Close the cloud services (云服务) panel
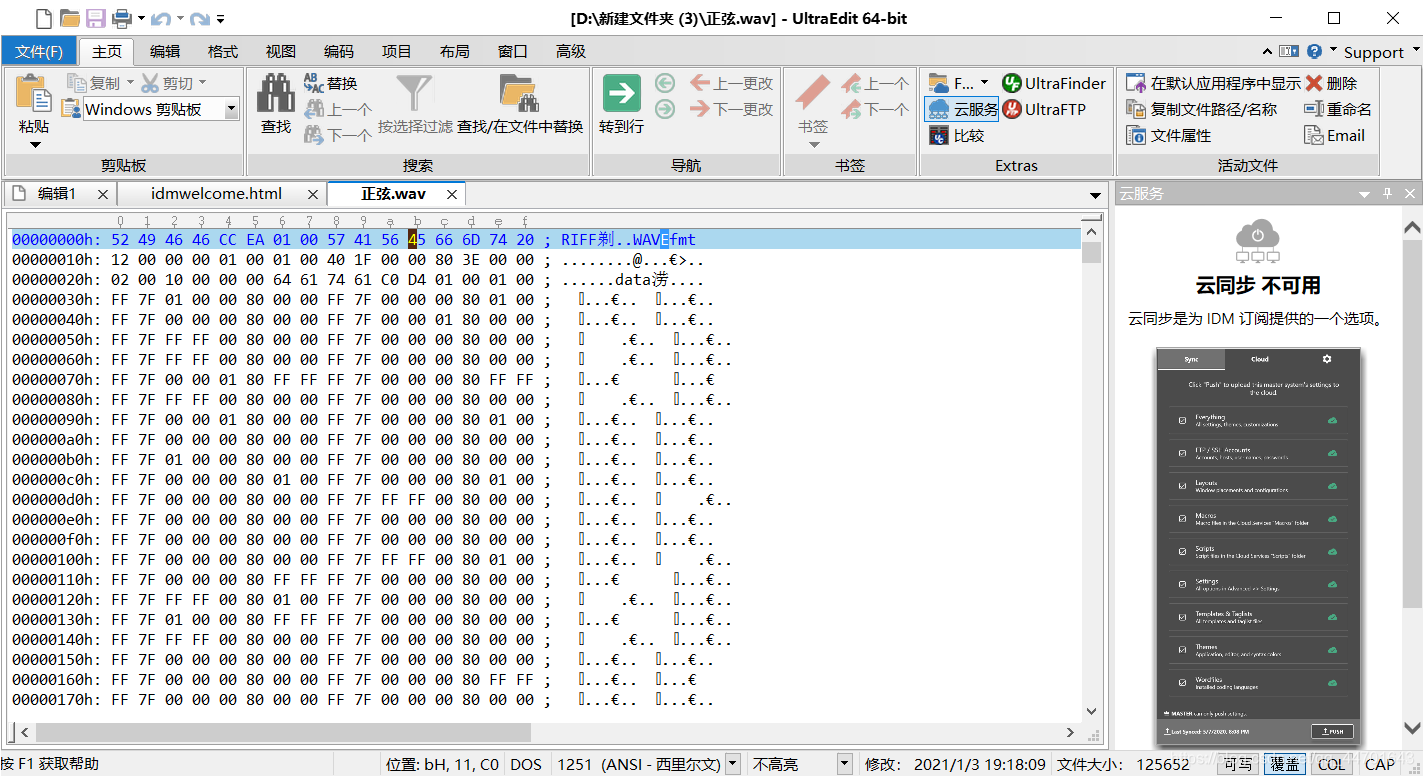This screenshot has width=1424, height=777. [x=1410, y=194]
